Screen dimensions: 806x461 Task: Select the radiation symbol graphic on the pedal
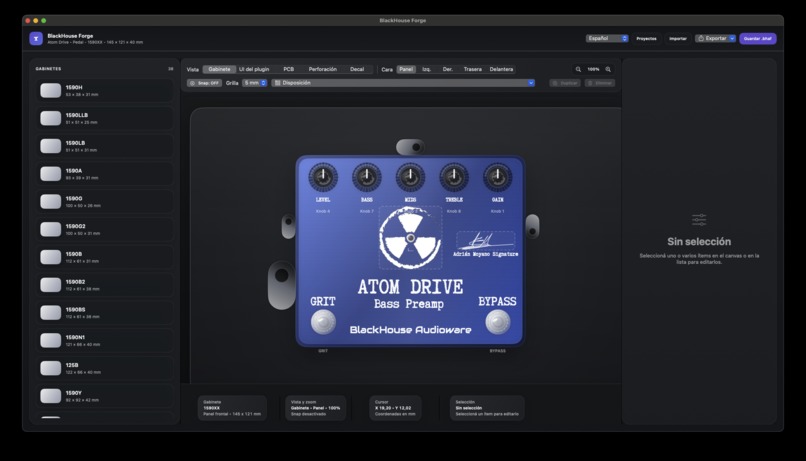click(410, 238)
